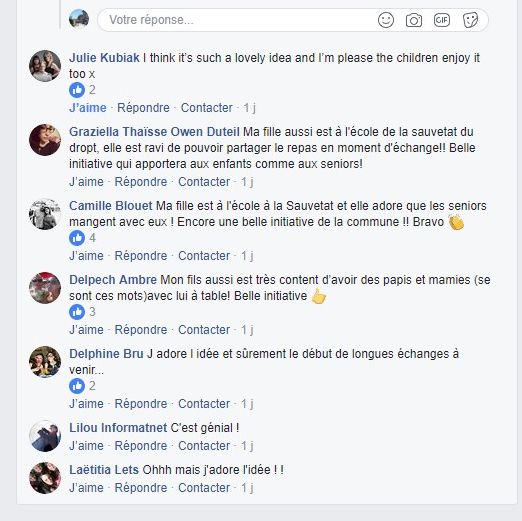Attach a photo using the camera icon

[x=414, y=20]
